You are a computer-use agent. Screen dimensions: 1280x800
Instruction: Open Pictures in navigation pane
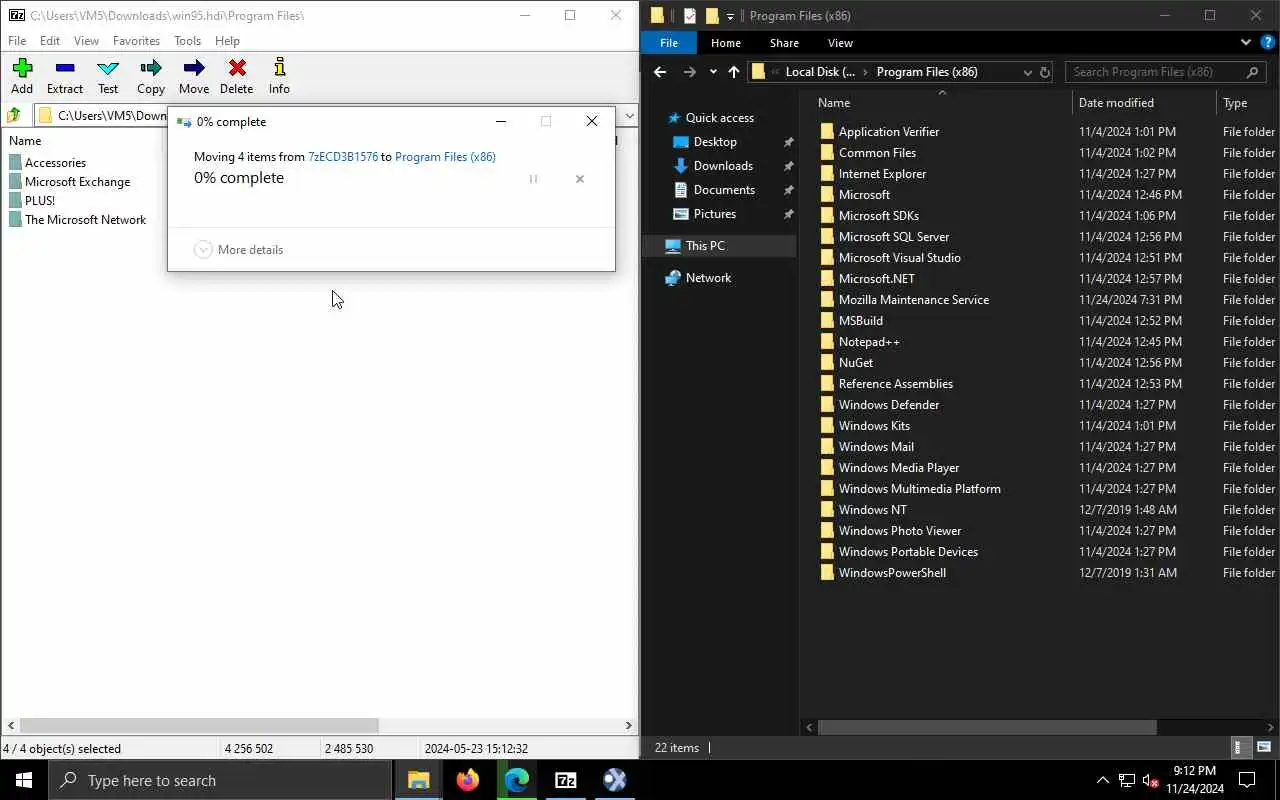coord(715,214)
